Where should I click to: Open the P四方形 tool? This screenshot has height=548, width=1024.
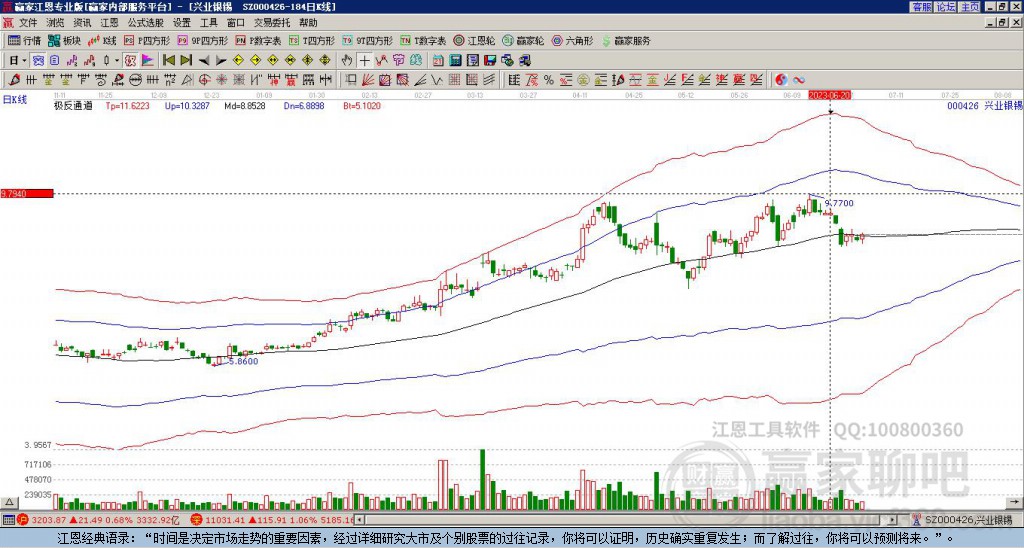pos(148,40)
